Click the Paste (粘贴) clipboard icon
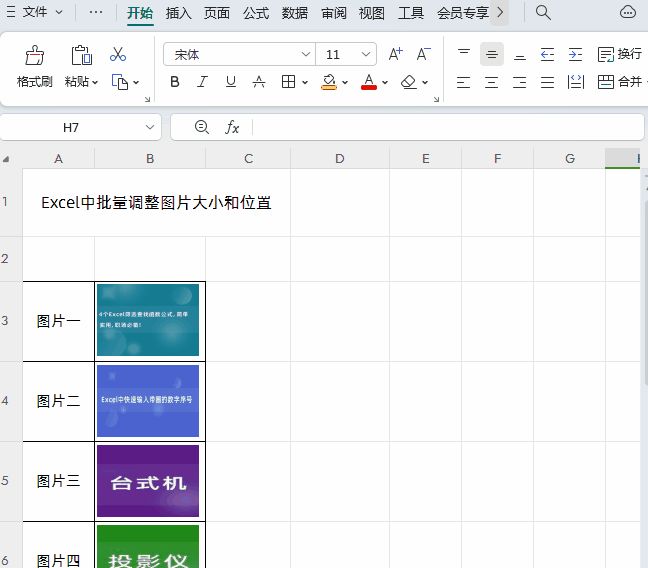Viewport: 648px width, 568px height. click(81, 55)
